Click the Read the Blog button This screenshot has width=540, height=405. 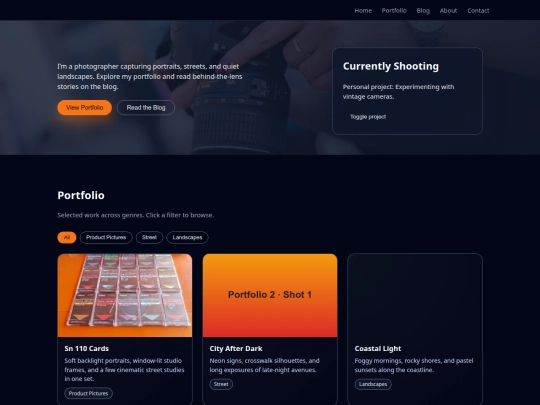point(146,107)
